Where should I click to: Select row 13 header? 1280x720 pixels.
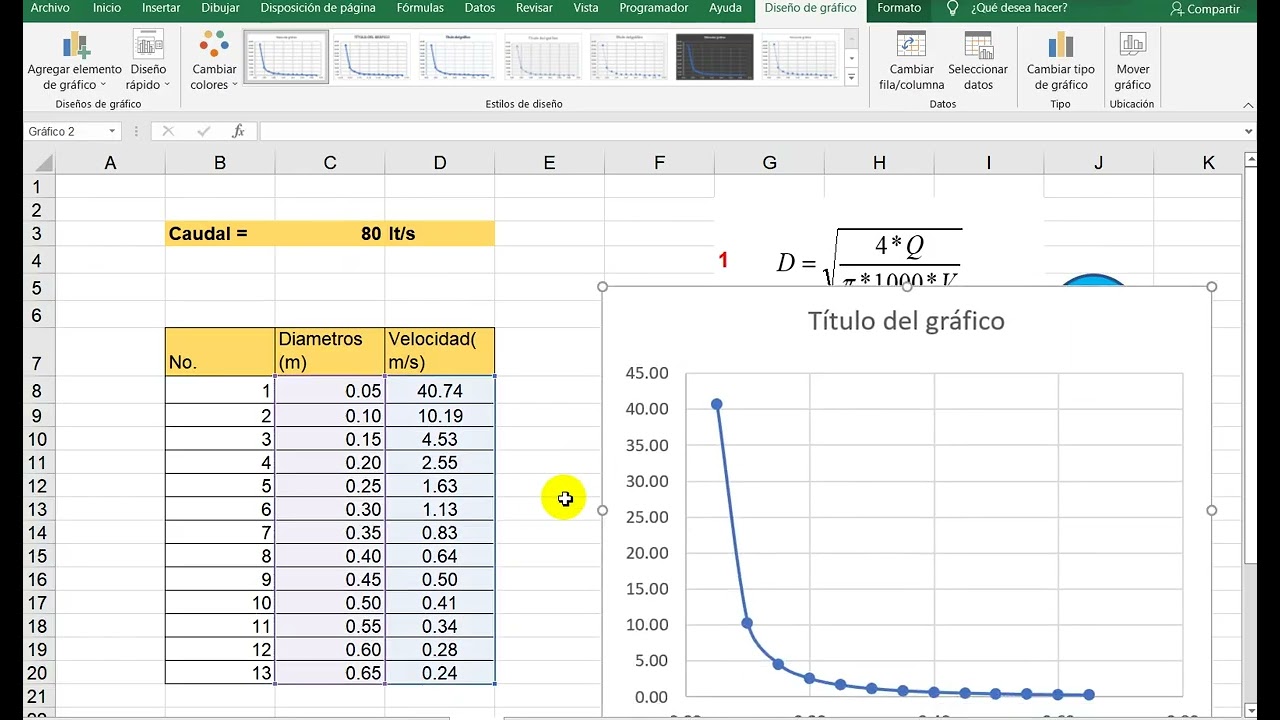pyautogui.click(x=38, y=509)
